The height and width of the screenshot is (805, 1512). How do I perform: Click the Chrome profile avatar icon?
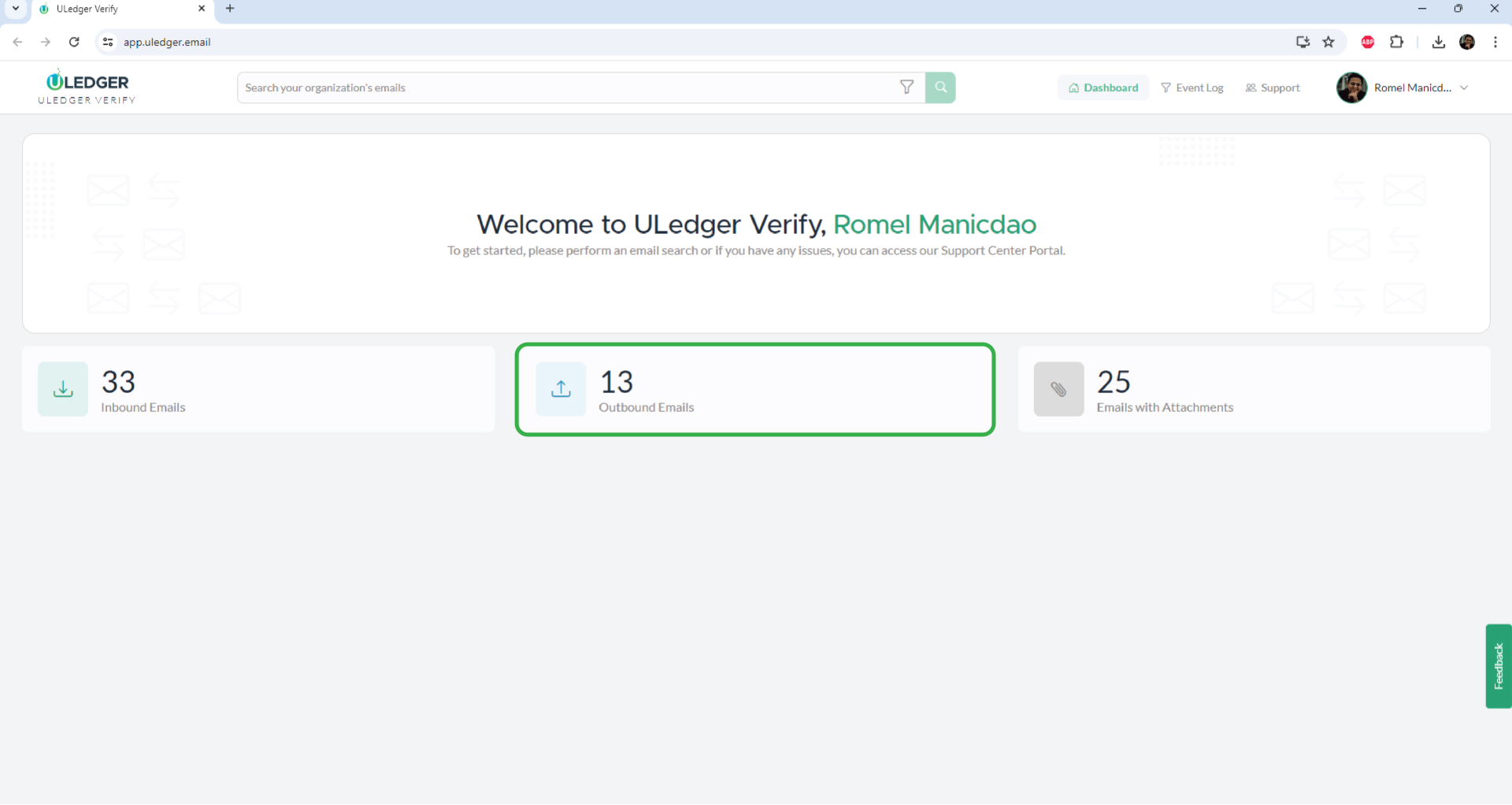[x=1467, y=43]
